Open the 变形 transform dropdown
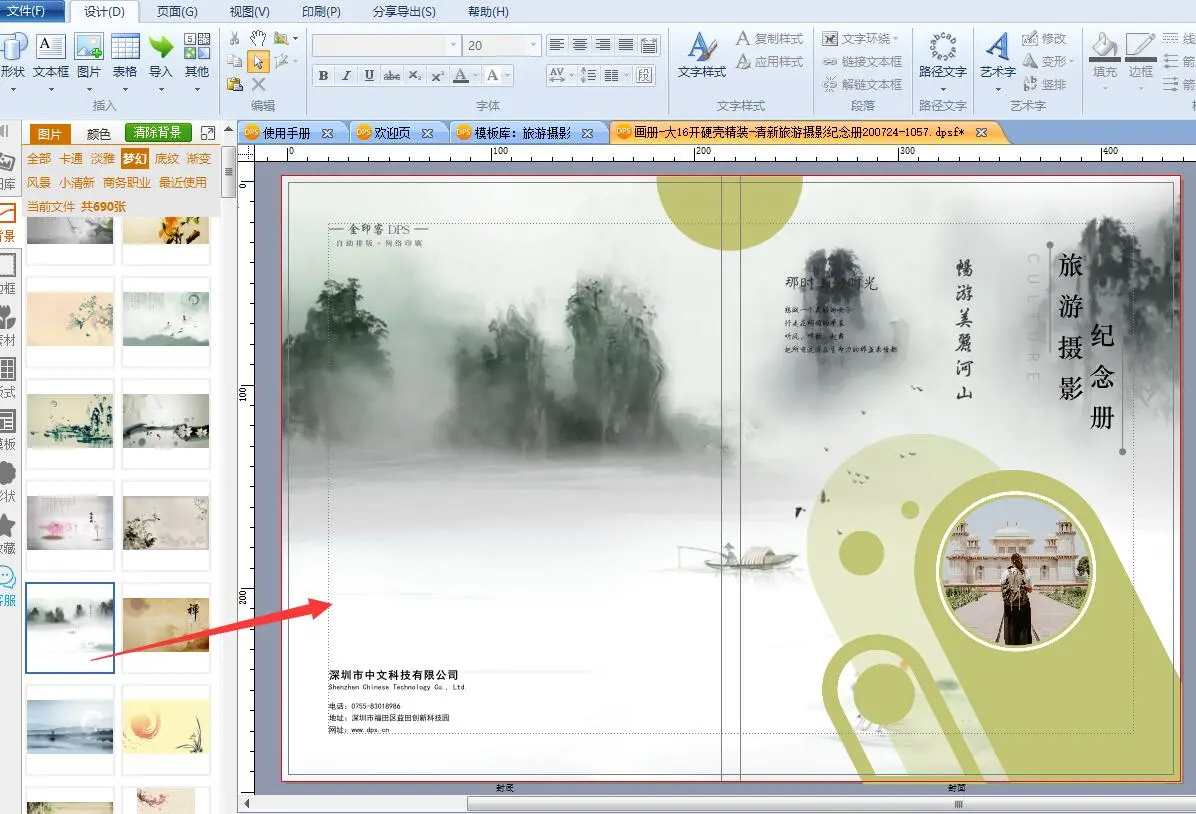Viewport: 1196px width, 814px height. 1071,61
